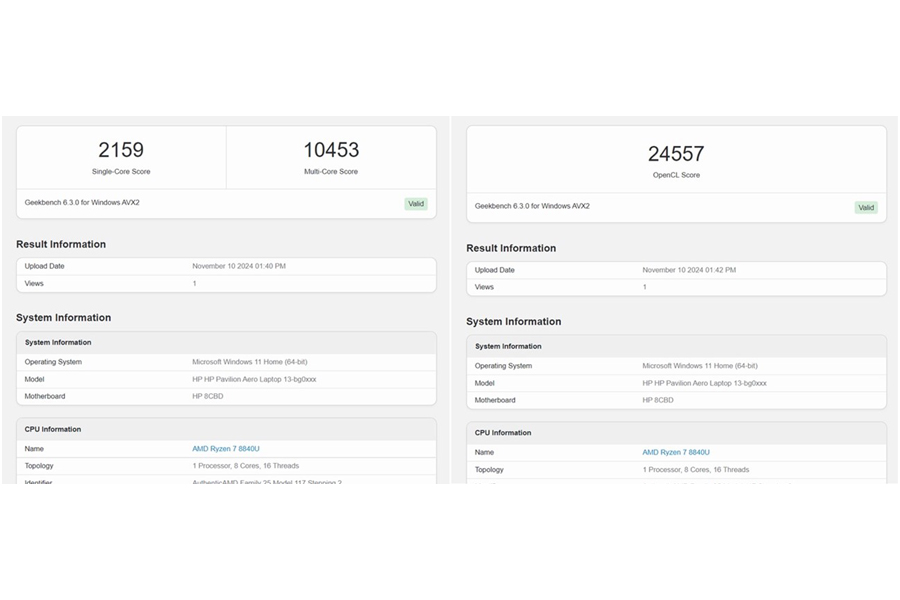
Task: Select the HP 8CBD motherboard value on the OpenCL page
Action: [658, 400]
